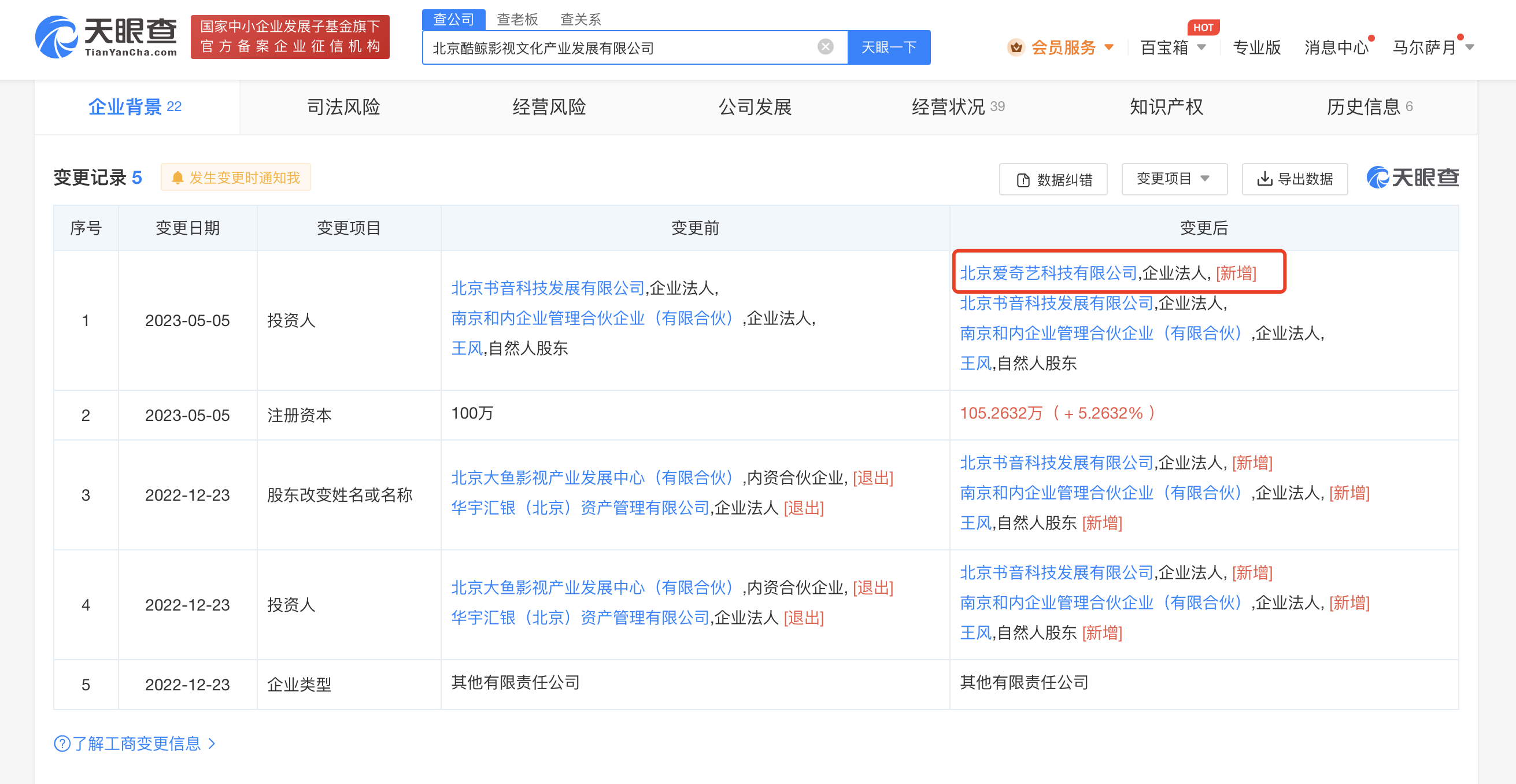Click the 数据纠错 button

pos(1053,179)
